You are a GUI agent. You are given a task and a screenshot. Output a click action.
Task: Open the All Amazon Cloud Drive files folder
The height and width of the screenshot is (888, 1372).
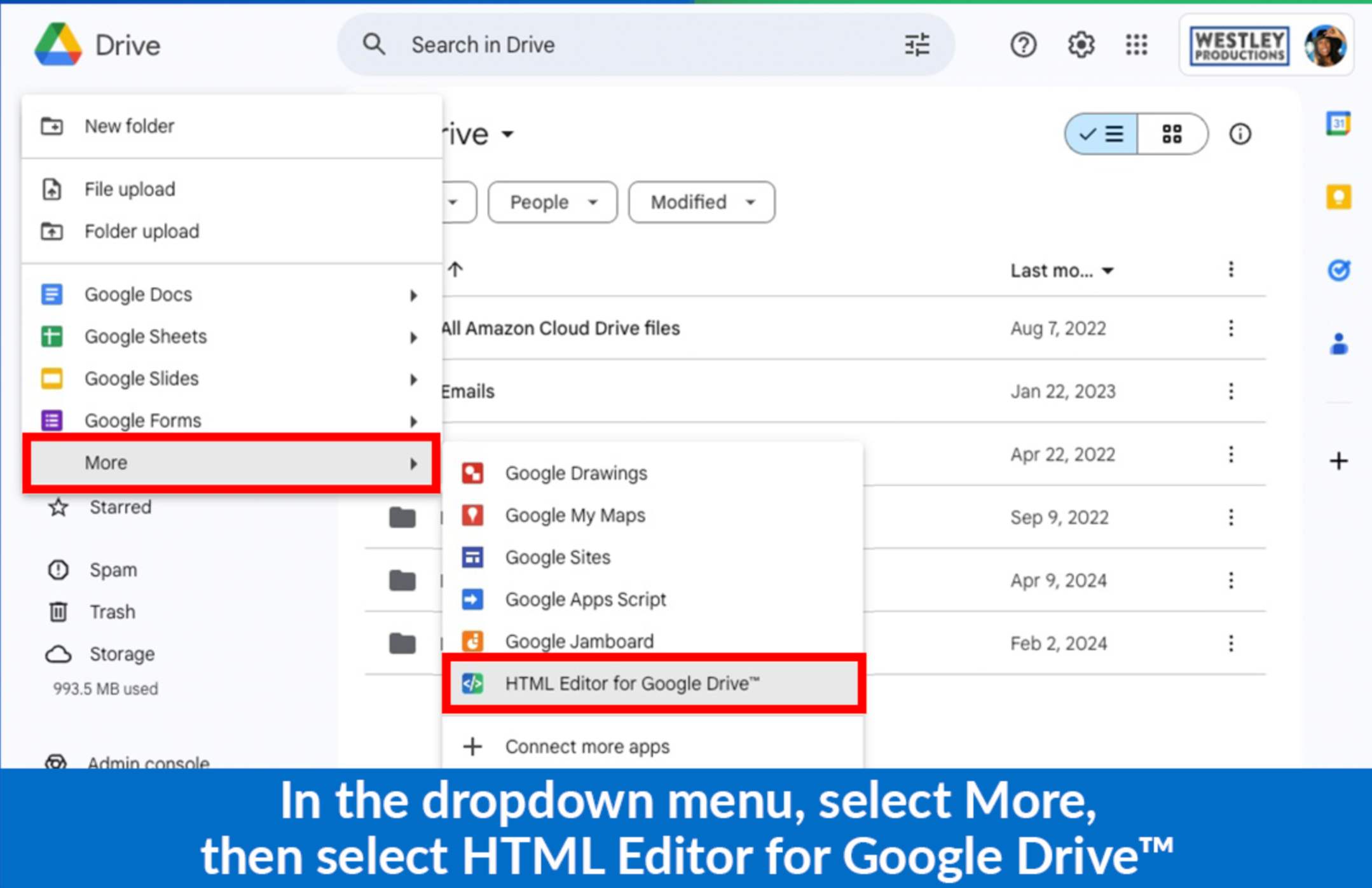(x=561, y=328)
